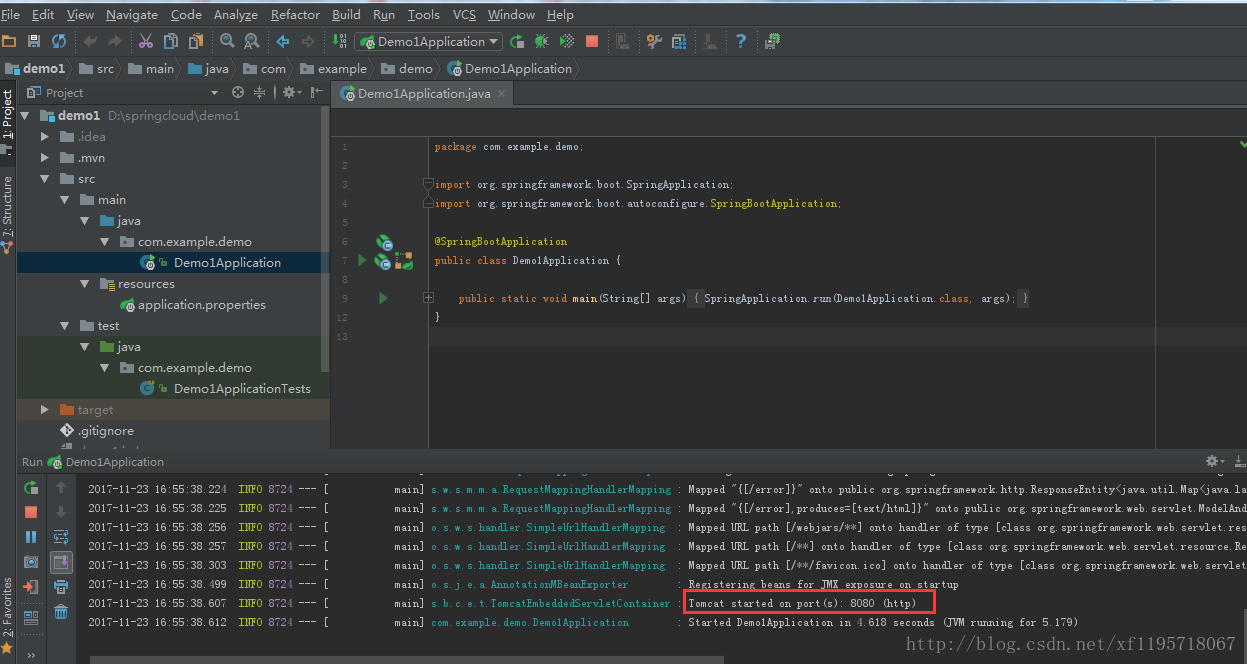This screenshot has height=664, width=1247.
Task: Click the Save All floppy disk icon
Action: pyautogui.click(x=34, y=41)
